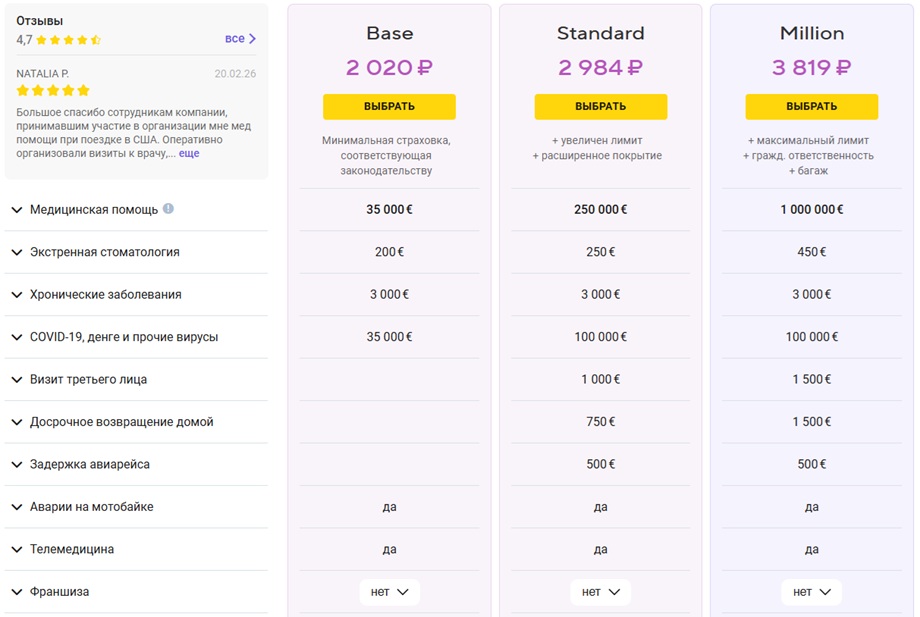Choose Standard plan with ВЫБРАТЬ button
This screenshot has height=617, width=920.
601,107
